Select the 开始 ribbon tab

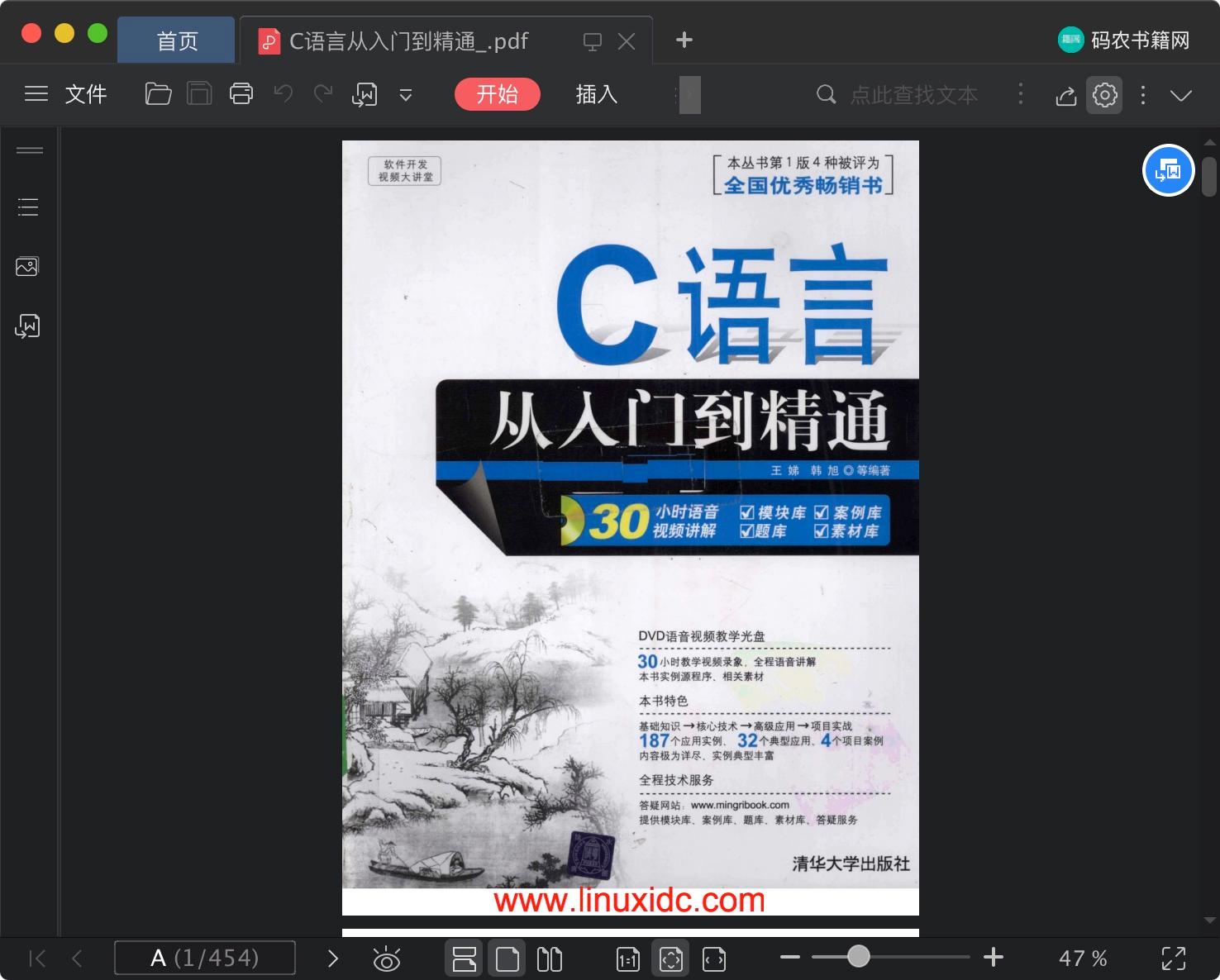click(x=498, y=94)
